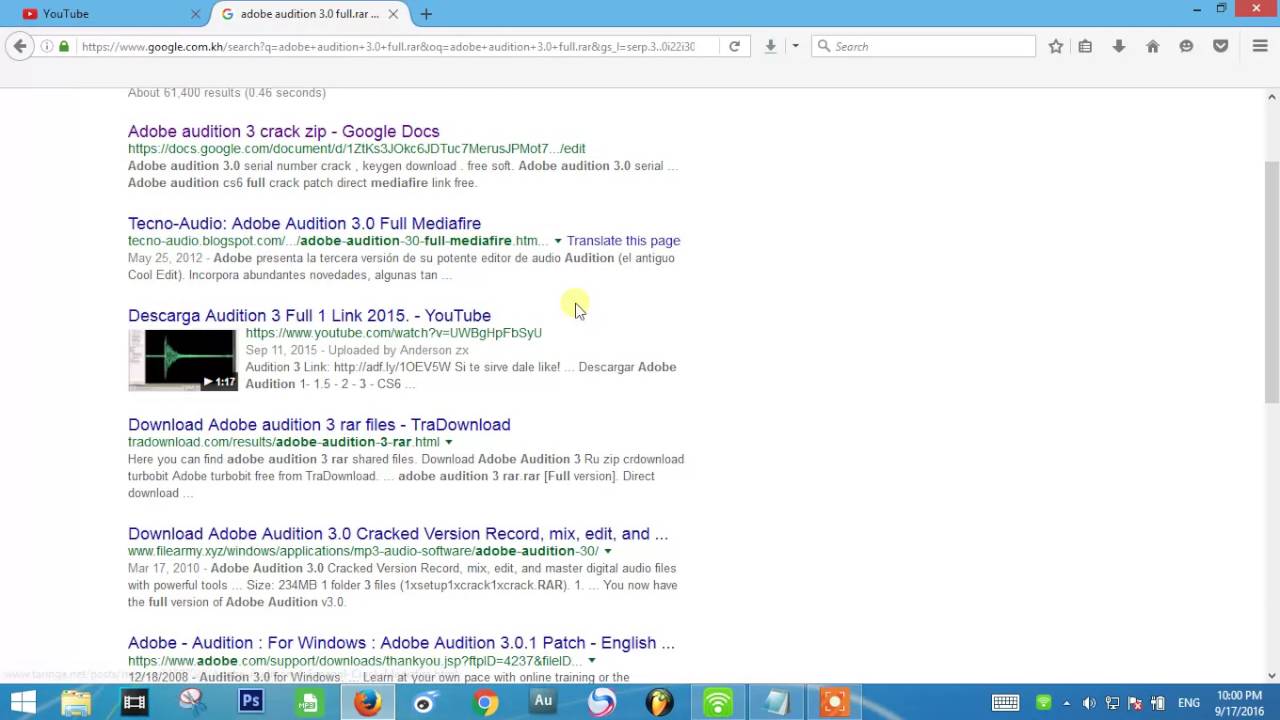The width and height of the screenshot is (1280, 720).
Task: Show bookmarks list icon
Action: 1085,46
